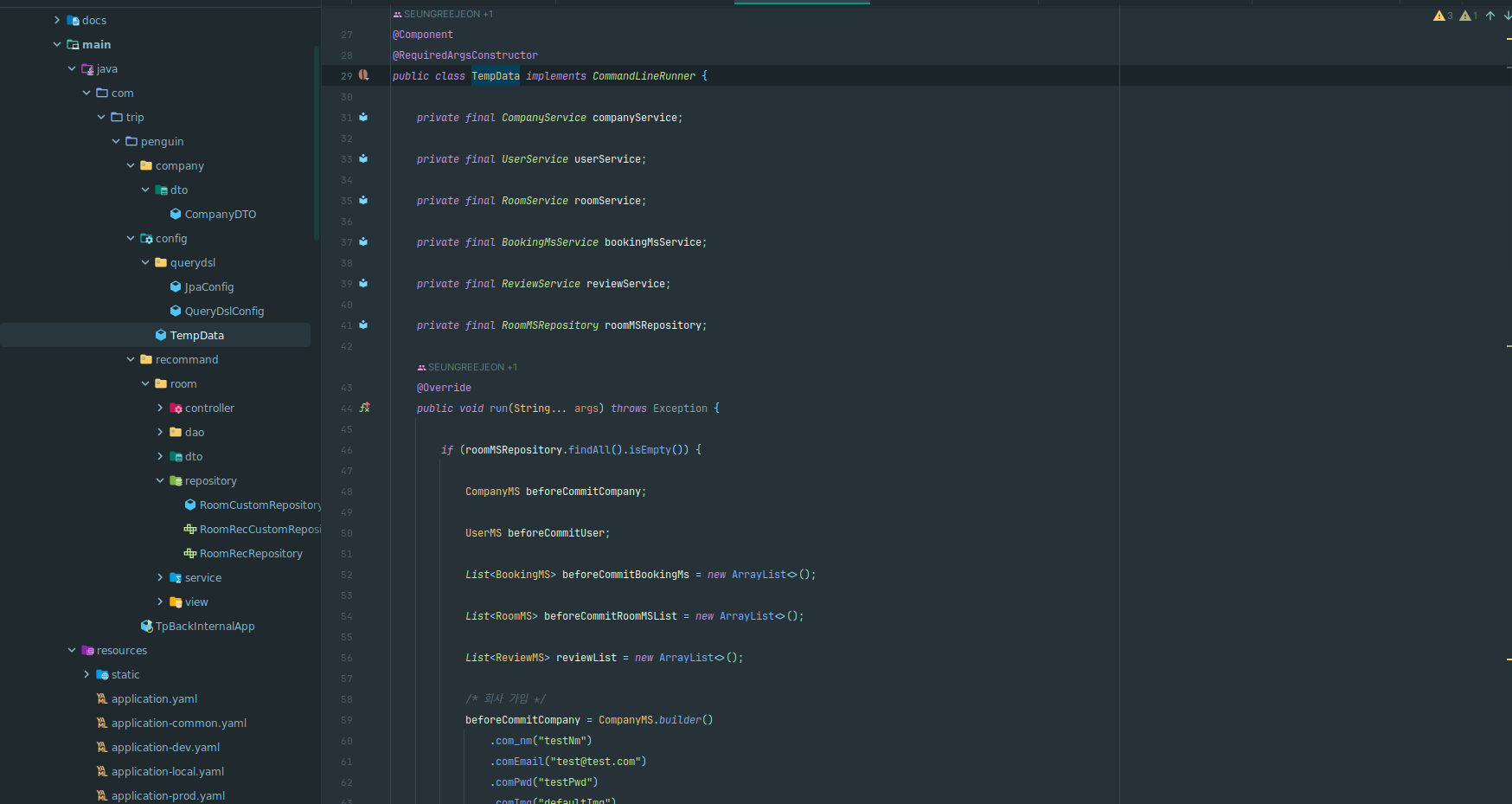Click the TempData class name in code

tap(496, 76)
